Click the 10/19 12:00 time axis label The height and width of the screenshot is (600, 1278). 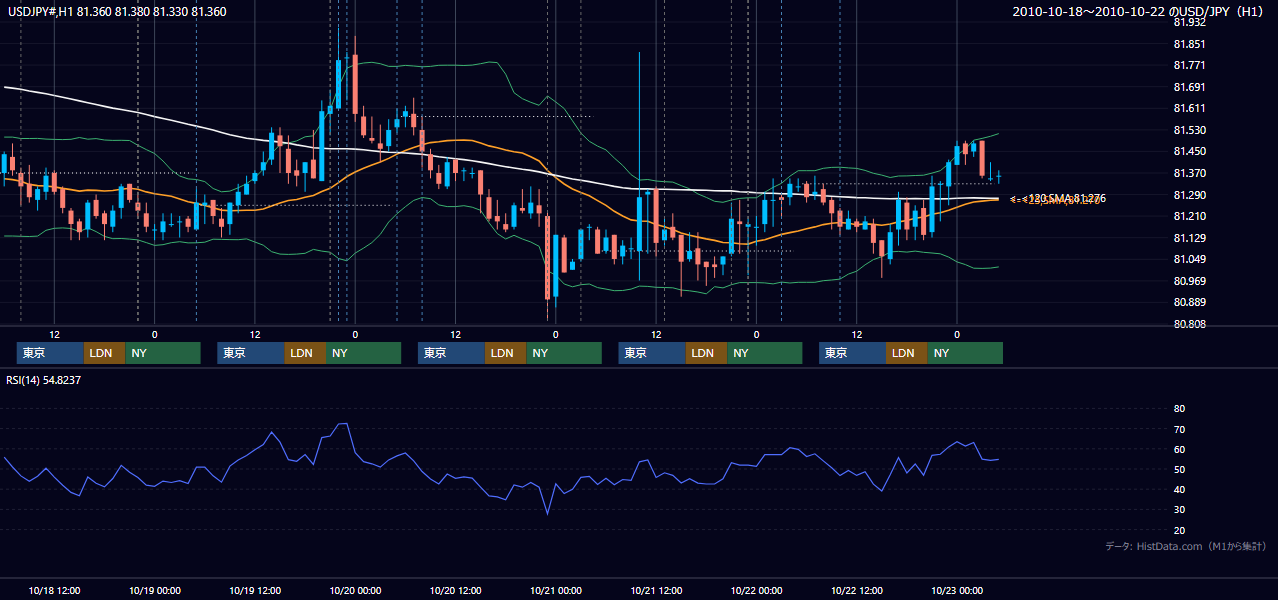click(x=255, y=590)
